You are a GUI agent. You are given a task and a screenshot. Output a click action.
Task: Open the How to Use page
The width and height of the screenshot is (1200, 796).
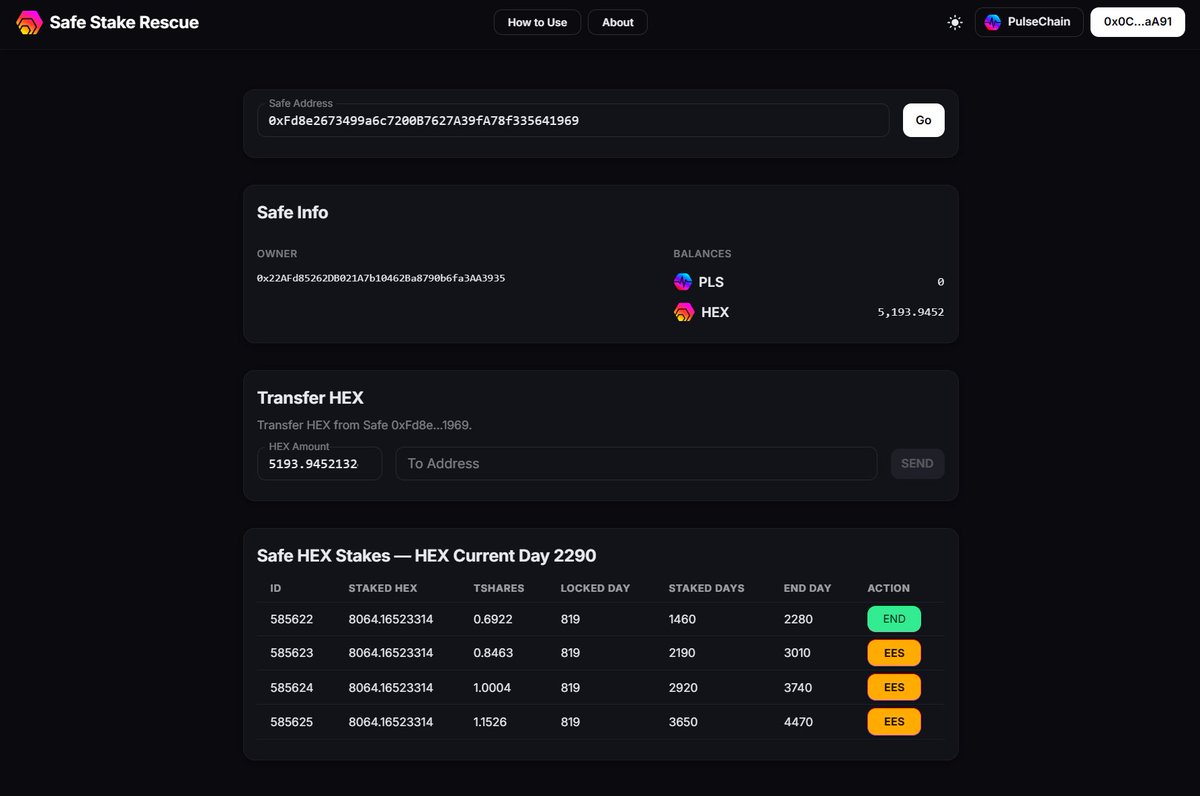pos(537,22)
